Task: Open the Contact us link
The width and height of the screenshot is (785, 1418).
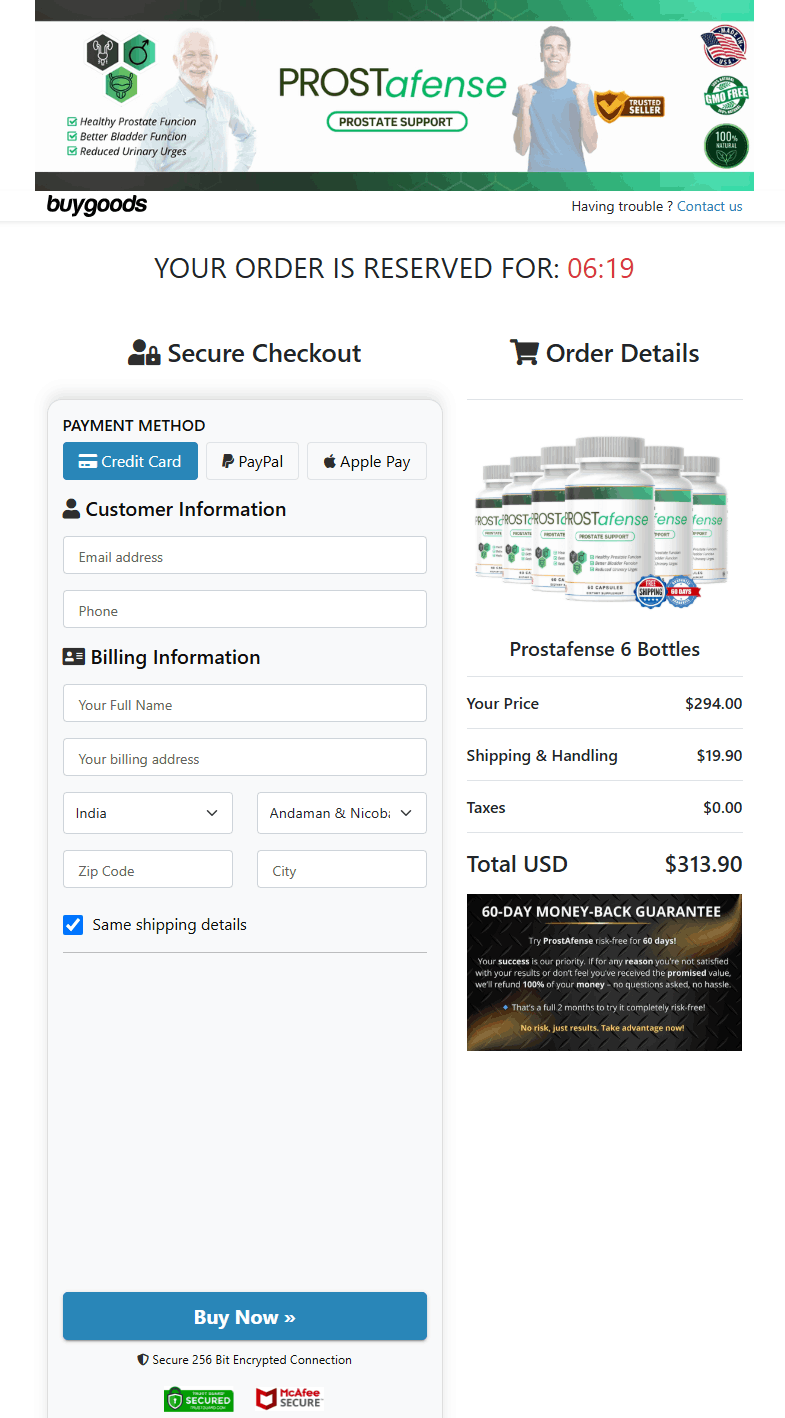Action: pos(709,206)
